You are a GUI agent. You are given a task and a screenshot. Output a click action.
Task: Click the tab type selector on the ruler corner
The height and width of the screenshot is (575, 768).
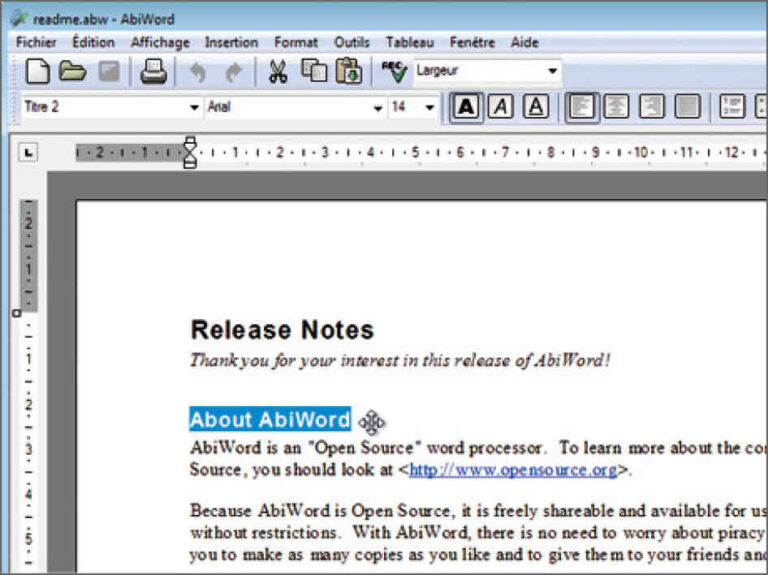(x=28, y=152)
